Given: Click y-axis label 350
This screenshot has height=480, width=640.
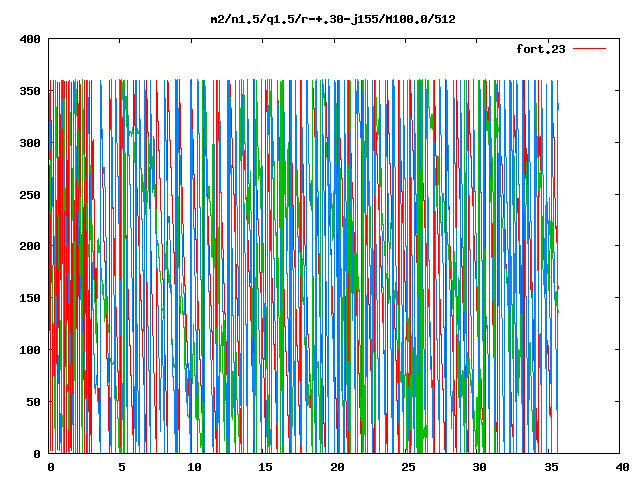Looking at the screenshot, I should (x=30, y=91).
